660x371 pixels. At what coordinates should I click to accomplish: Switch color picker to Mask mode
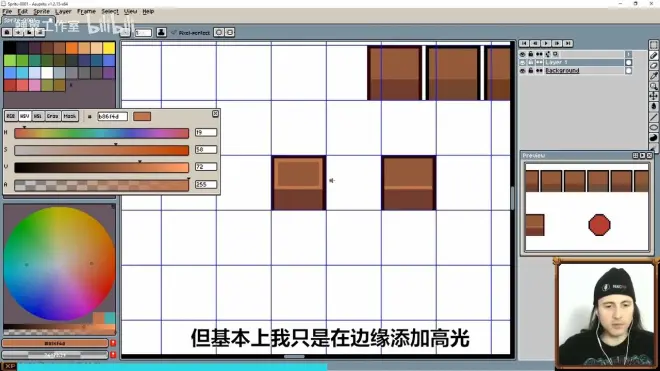pos(70,116)
